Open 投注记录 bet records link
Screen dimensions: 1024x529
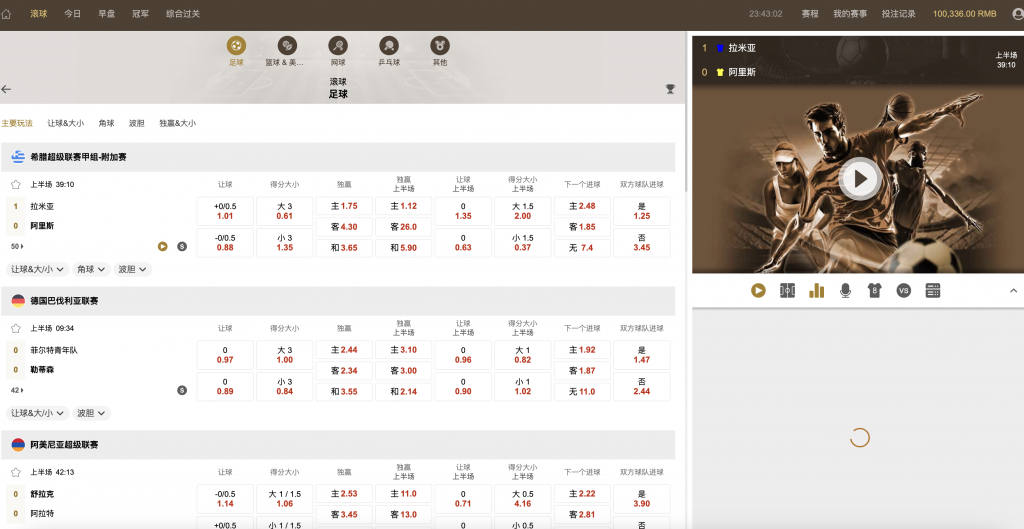[x=898, y=14]
